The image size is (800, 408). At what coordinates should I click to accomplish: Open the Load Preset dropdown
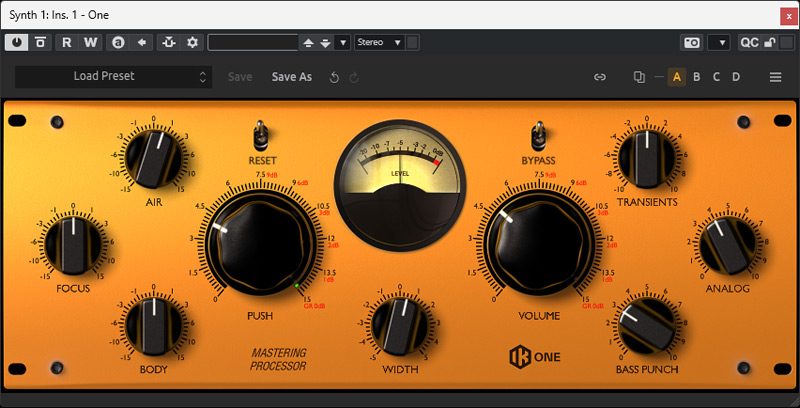tap(112, 76)
